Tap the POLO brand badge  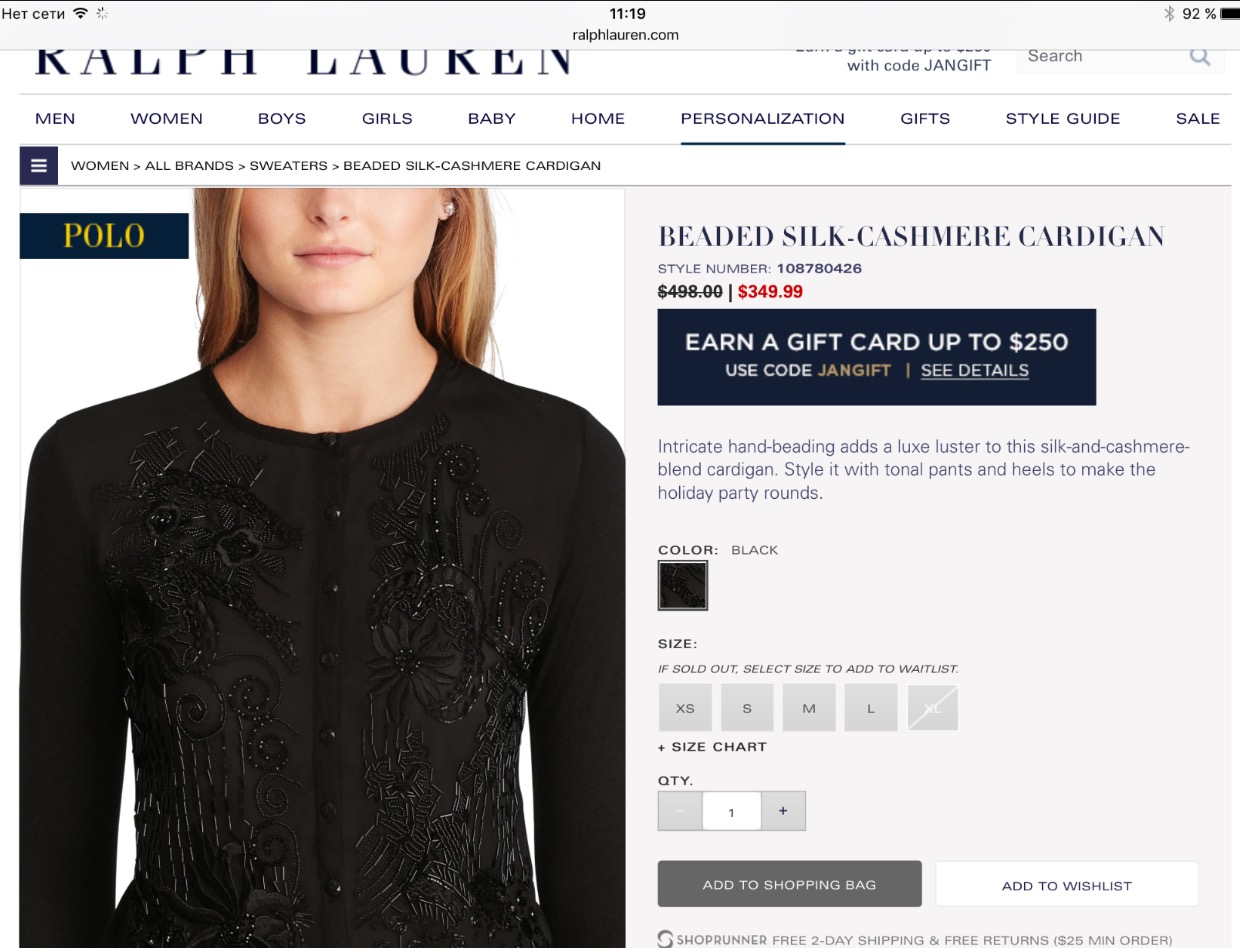[104, 236]
